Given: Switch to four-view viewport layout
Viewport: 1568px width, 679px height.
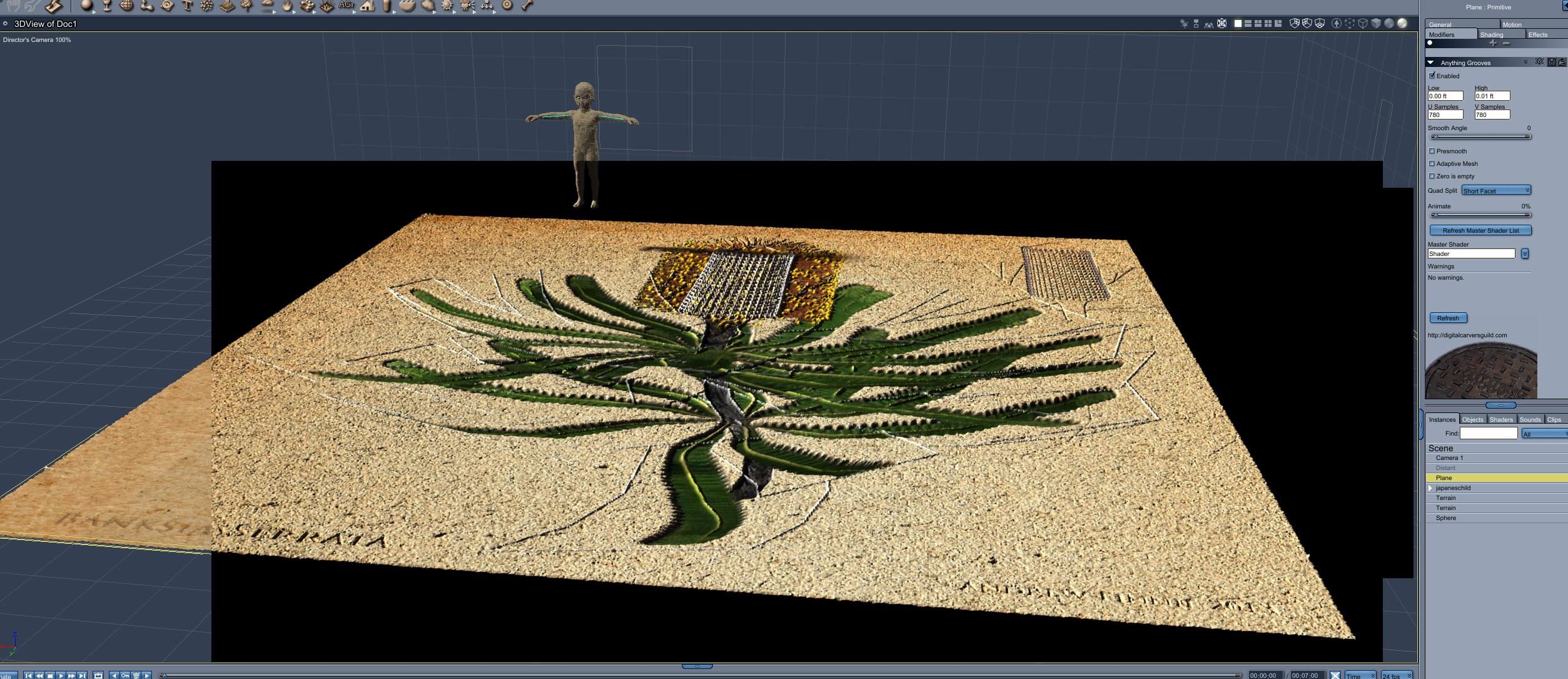Looking at the screenshot, I should point(1268,24).
